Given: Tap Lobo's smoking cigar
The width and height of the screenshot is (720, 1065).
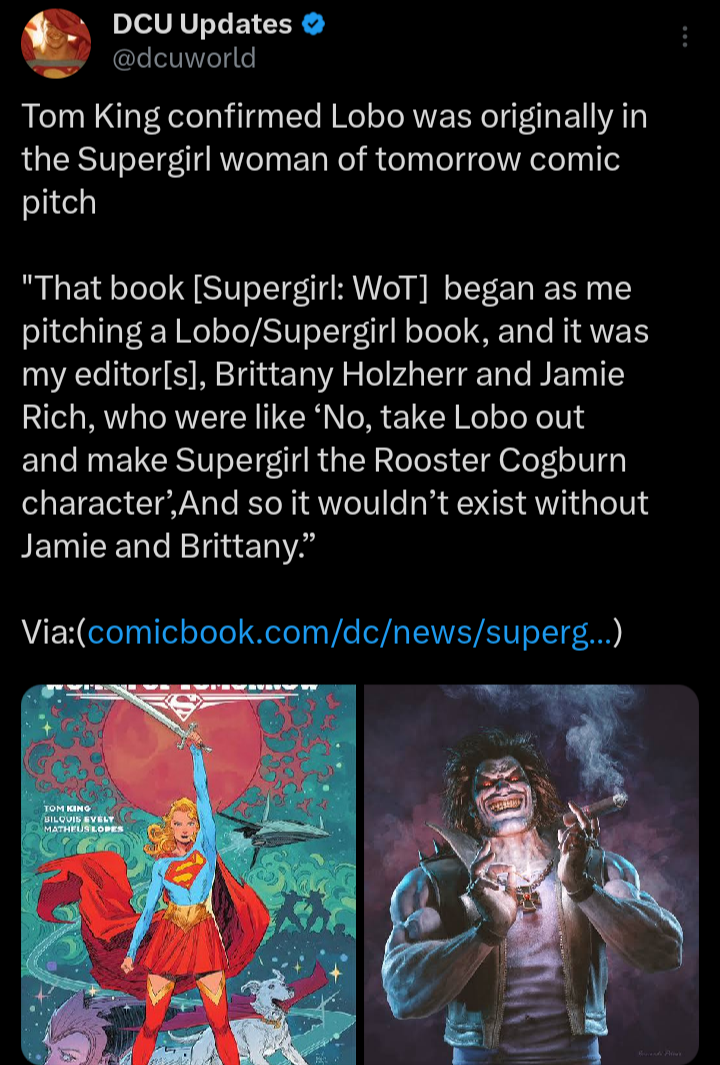Looking at the screenshot, I should pos(601,807).
